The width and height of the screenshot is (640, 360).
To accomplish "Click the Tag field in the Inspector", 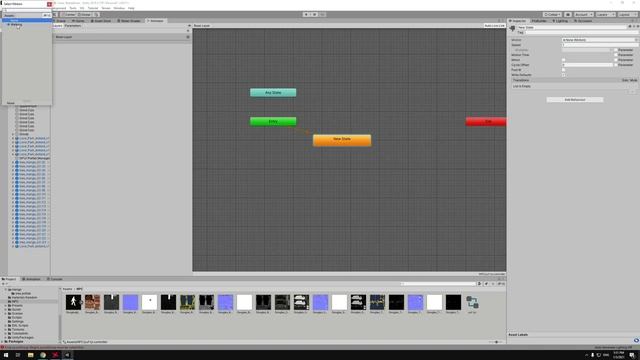I will click(582, 32).
